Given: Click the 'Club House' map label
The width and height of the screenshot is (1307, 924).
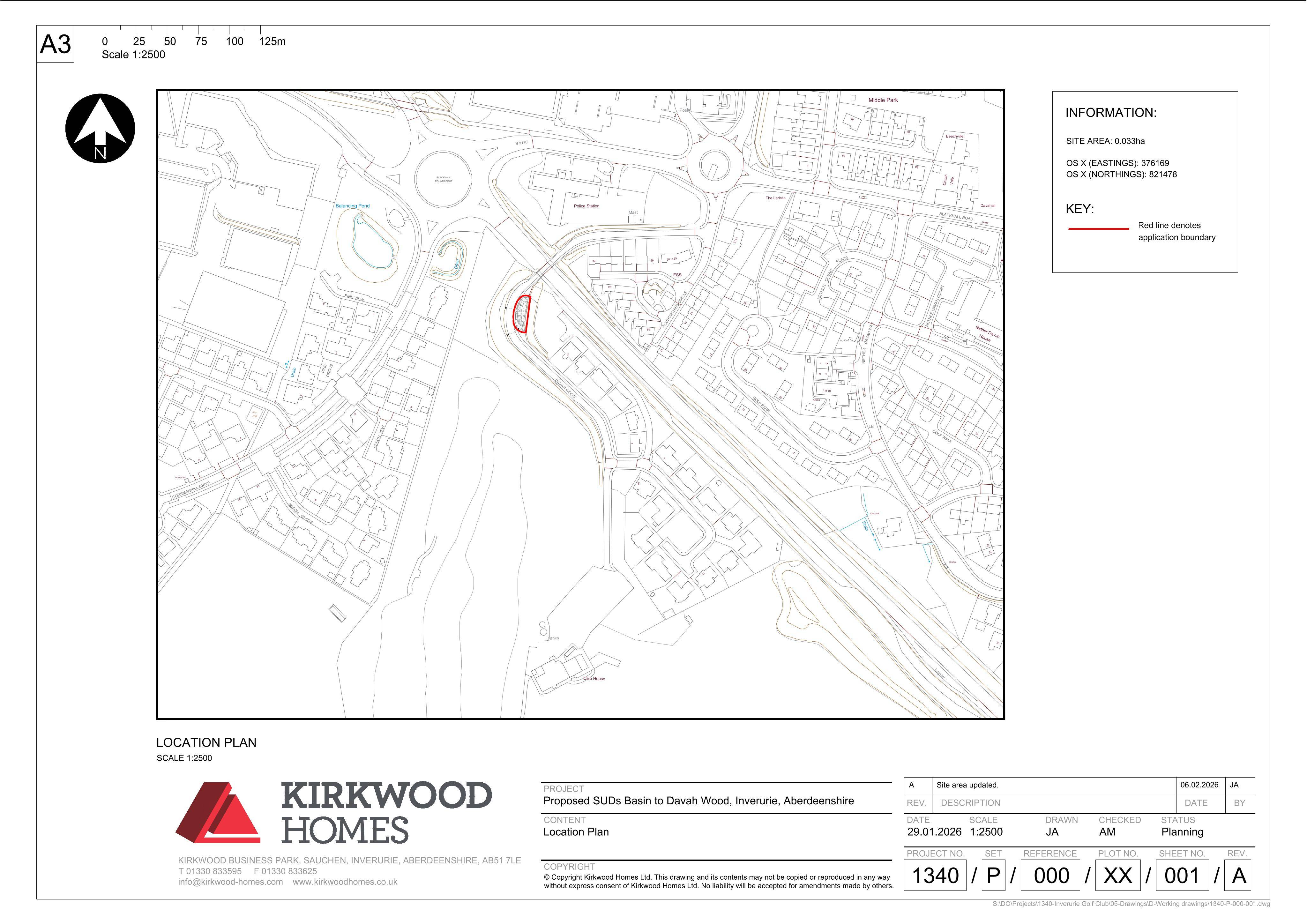Looking at the screenshot, I should click(594, 679).
